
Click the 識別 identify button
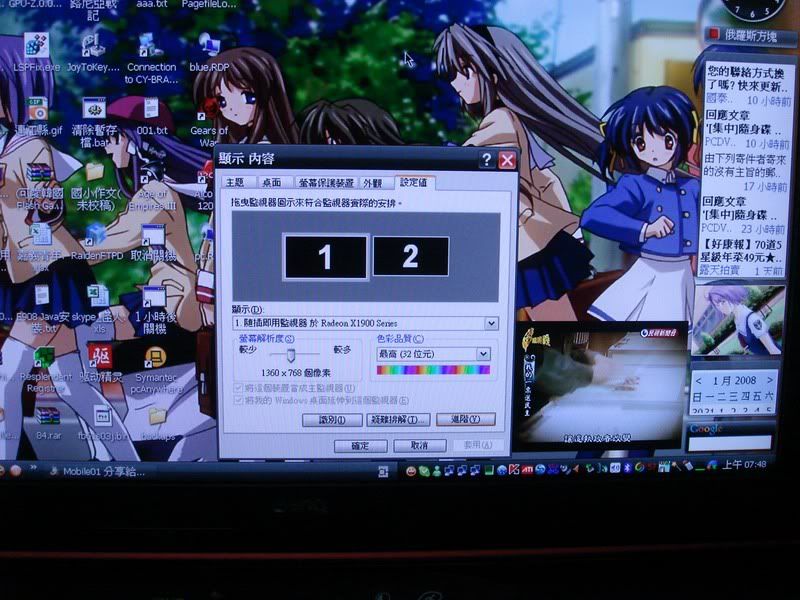coord(332,420)
